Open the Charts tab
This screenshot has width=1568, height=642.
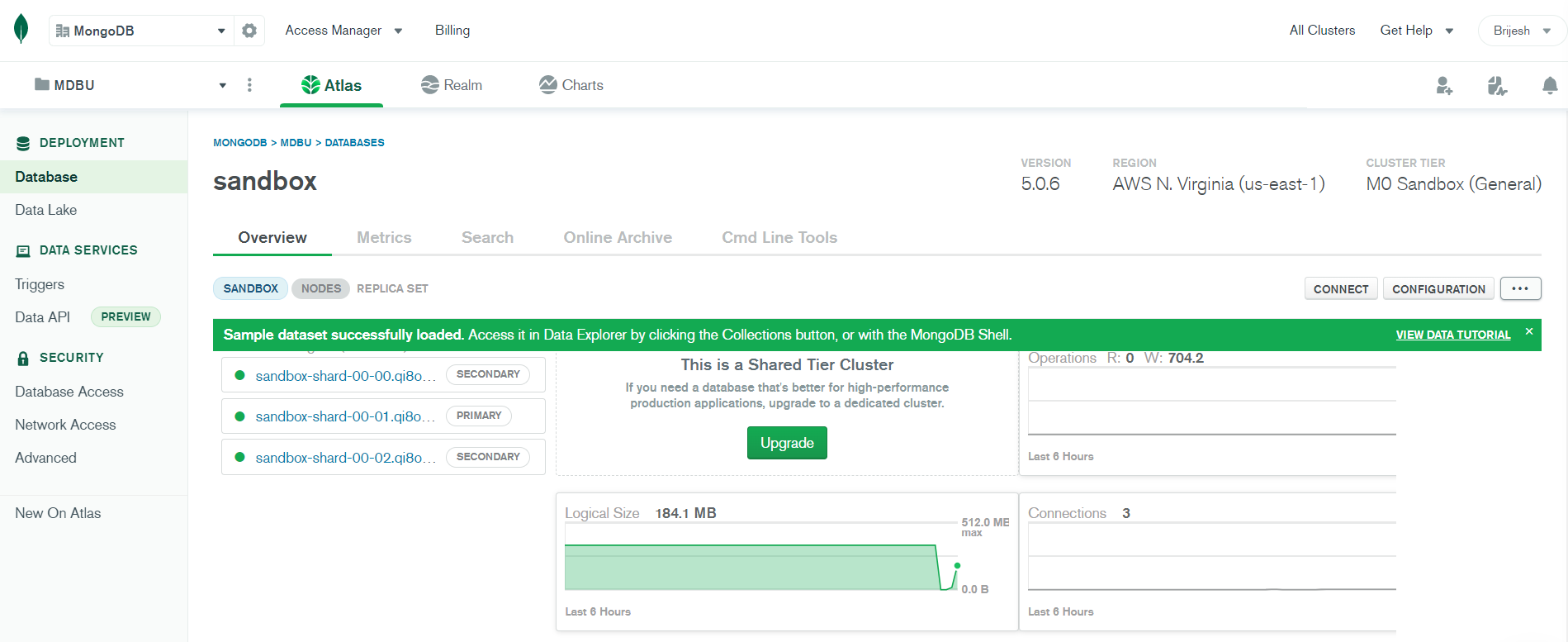571,85
